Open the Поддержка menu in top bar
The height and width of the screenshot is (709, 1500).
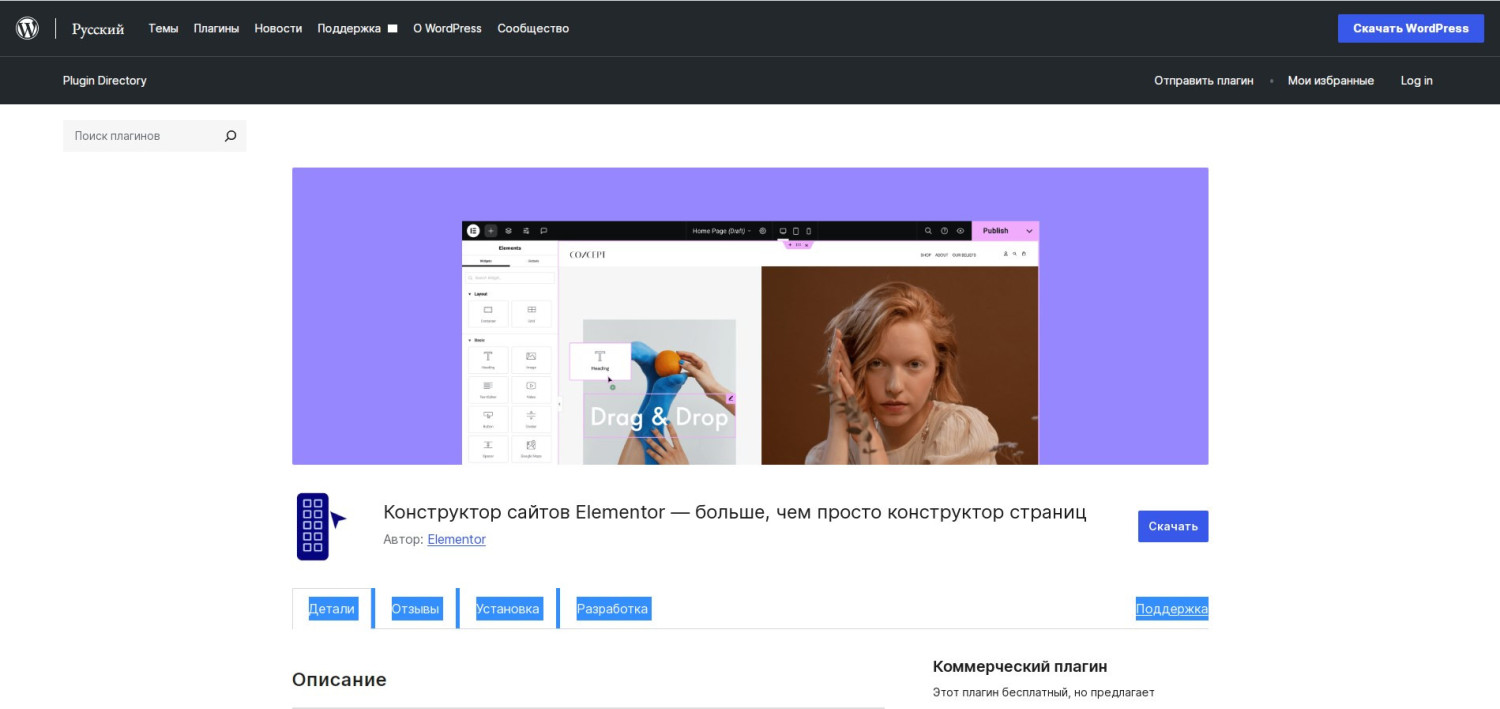(x=349, y=28)
